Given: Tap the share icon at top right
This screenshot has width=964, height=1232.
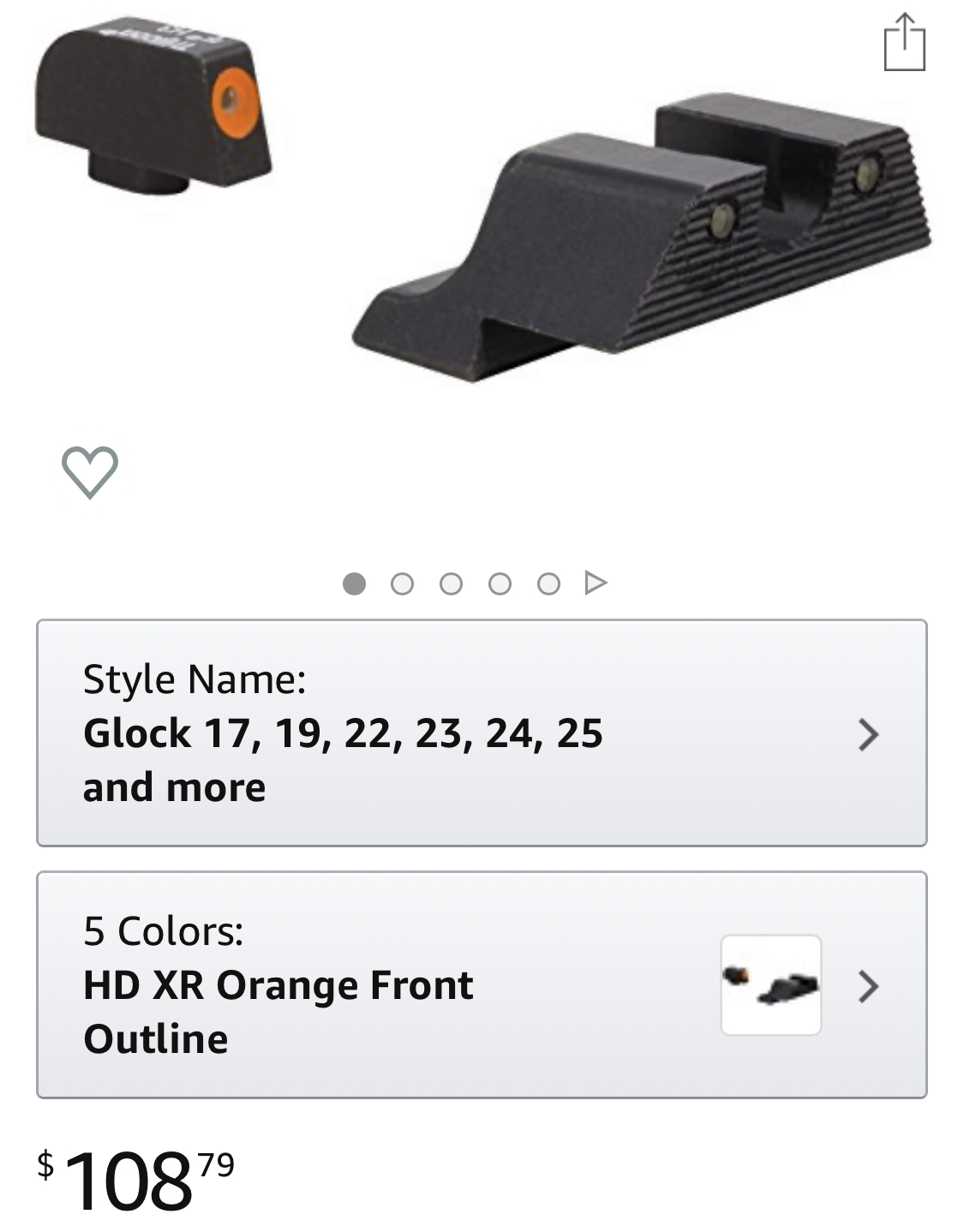Looking at the screenshot, I should point(904,42).
